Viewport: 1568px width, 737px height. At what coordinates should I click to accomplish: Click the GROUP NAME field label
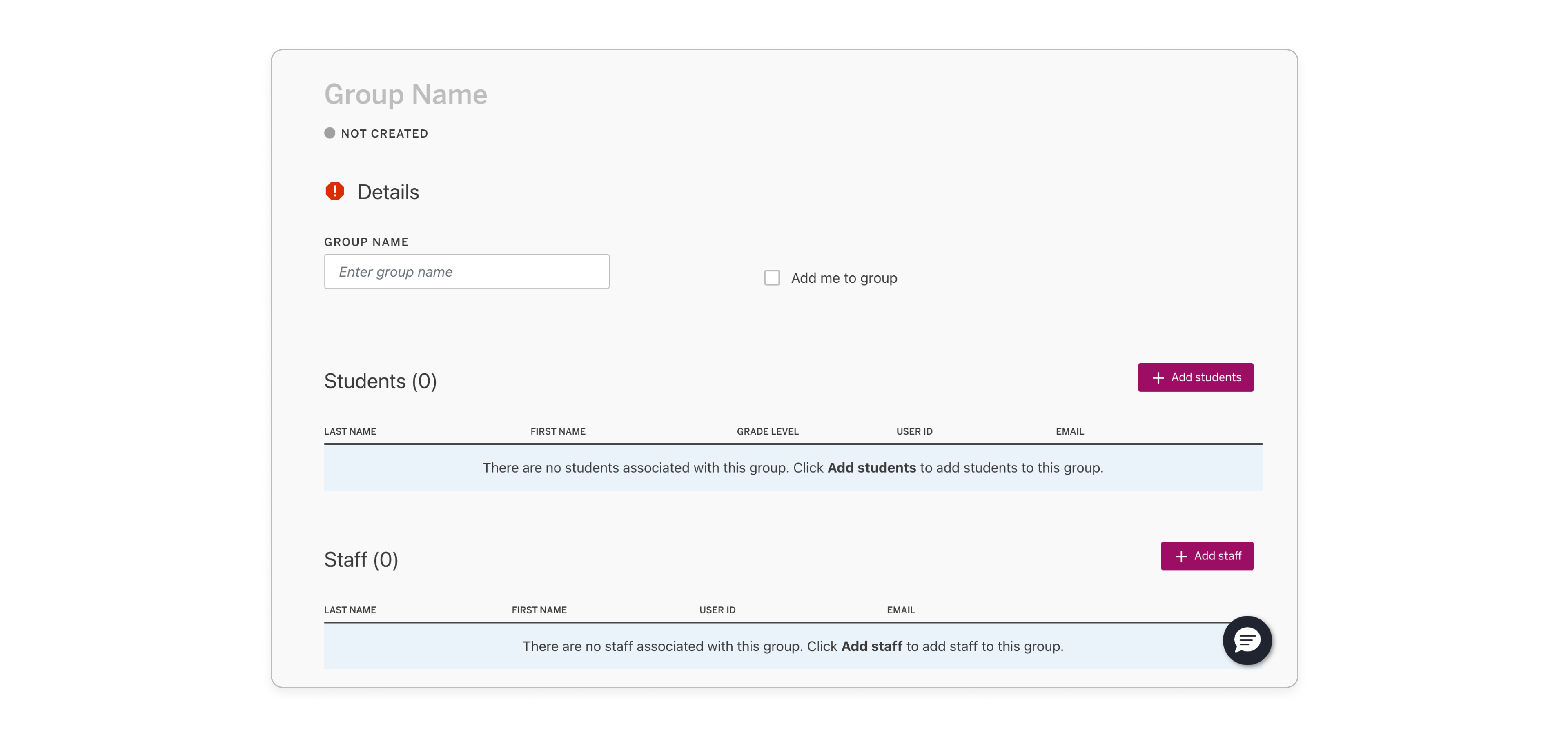tap(366, 242)
